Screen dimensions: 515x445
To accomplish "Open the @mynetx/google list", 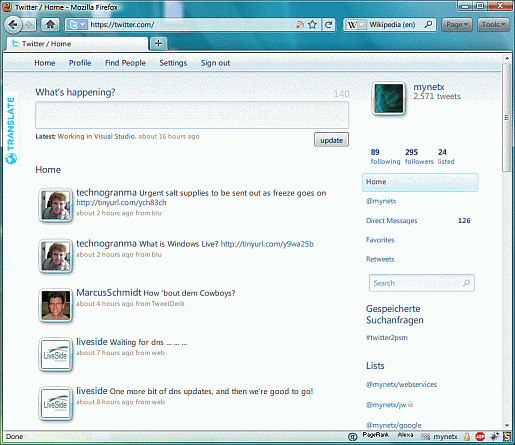I will (394, 425).
